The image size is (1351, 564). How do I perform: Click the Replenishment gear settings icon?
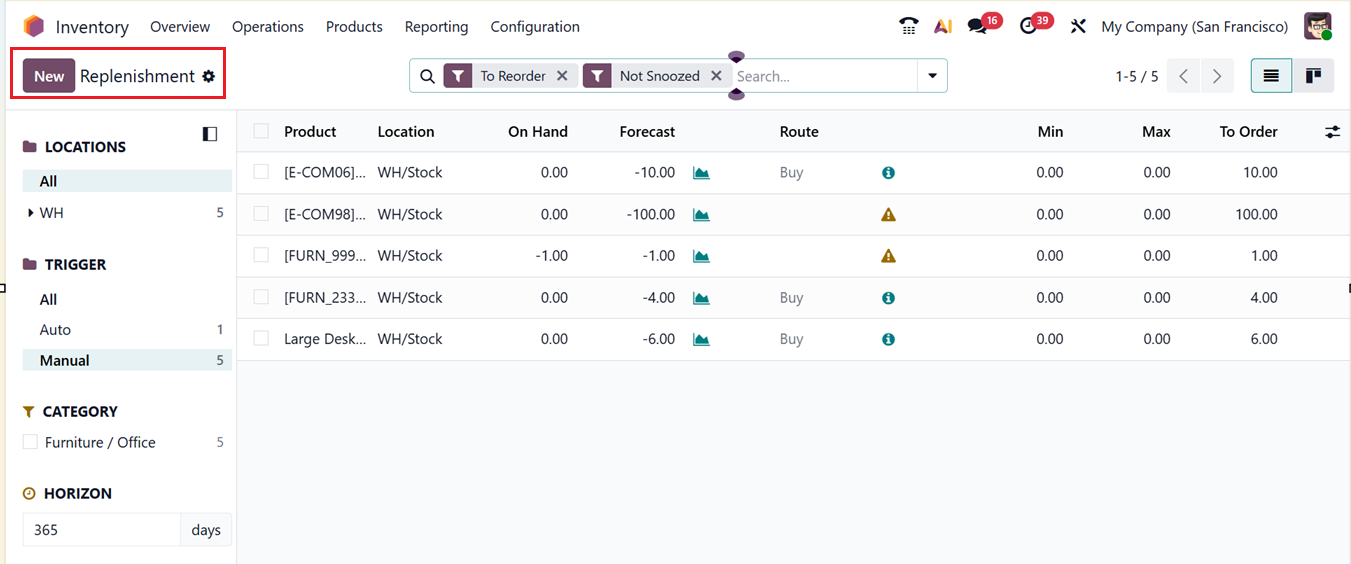pos(209,76)
